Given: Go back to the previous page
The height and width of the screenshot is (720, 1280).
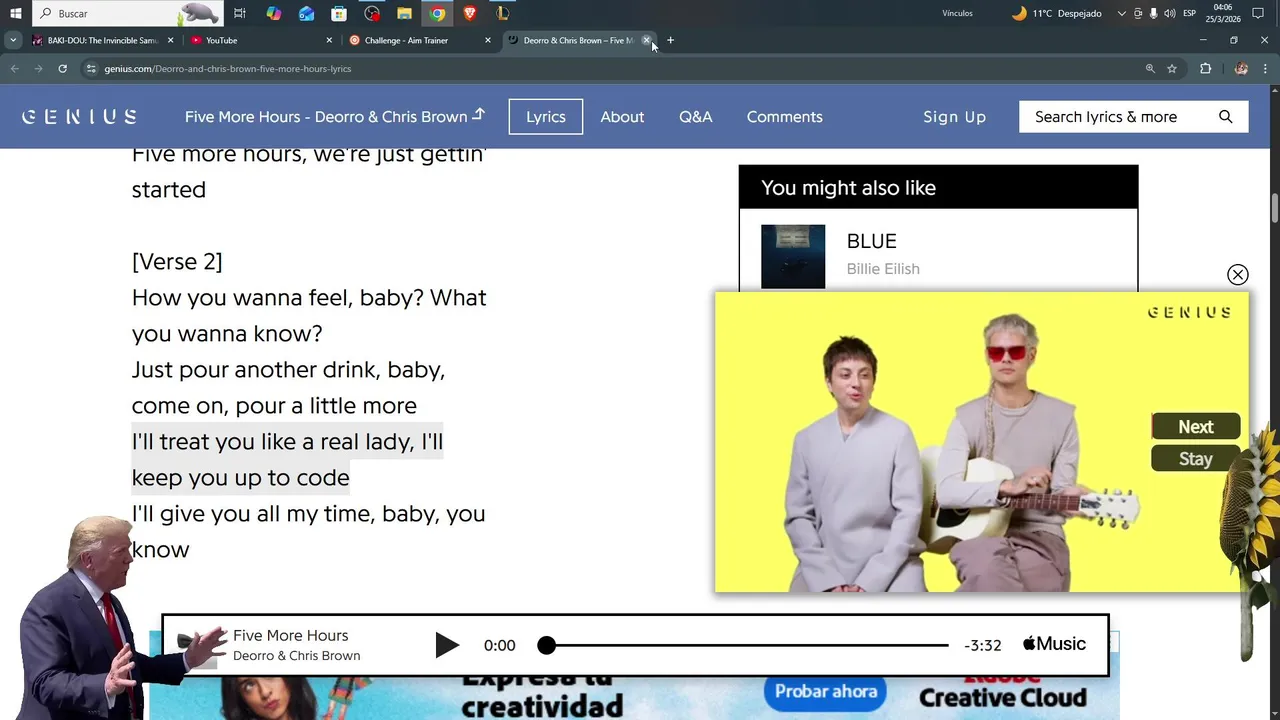Looking at the screenshot, I should pyautogui.click(x=14, y=68).
